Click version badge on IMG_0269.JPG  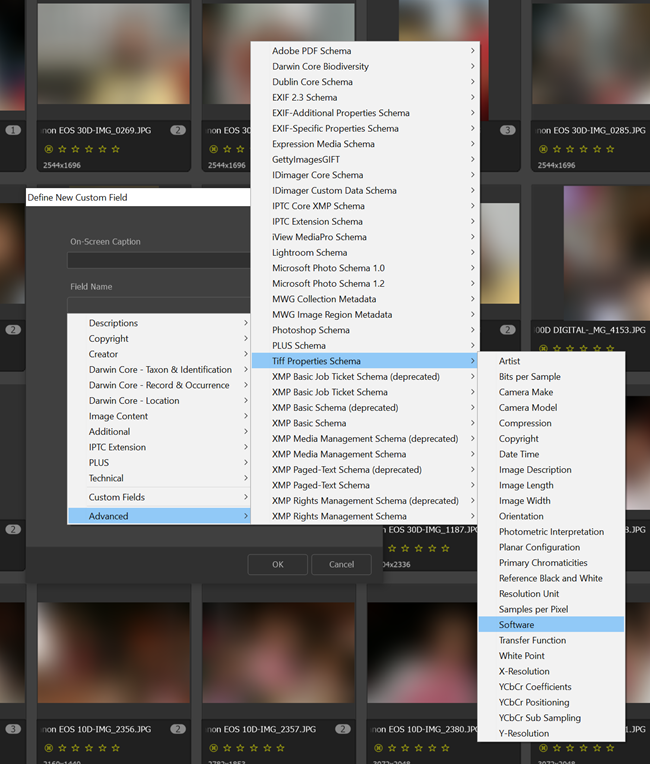178,130
